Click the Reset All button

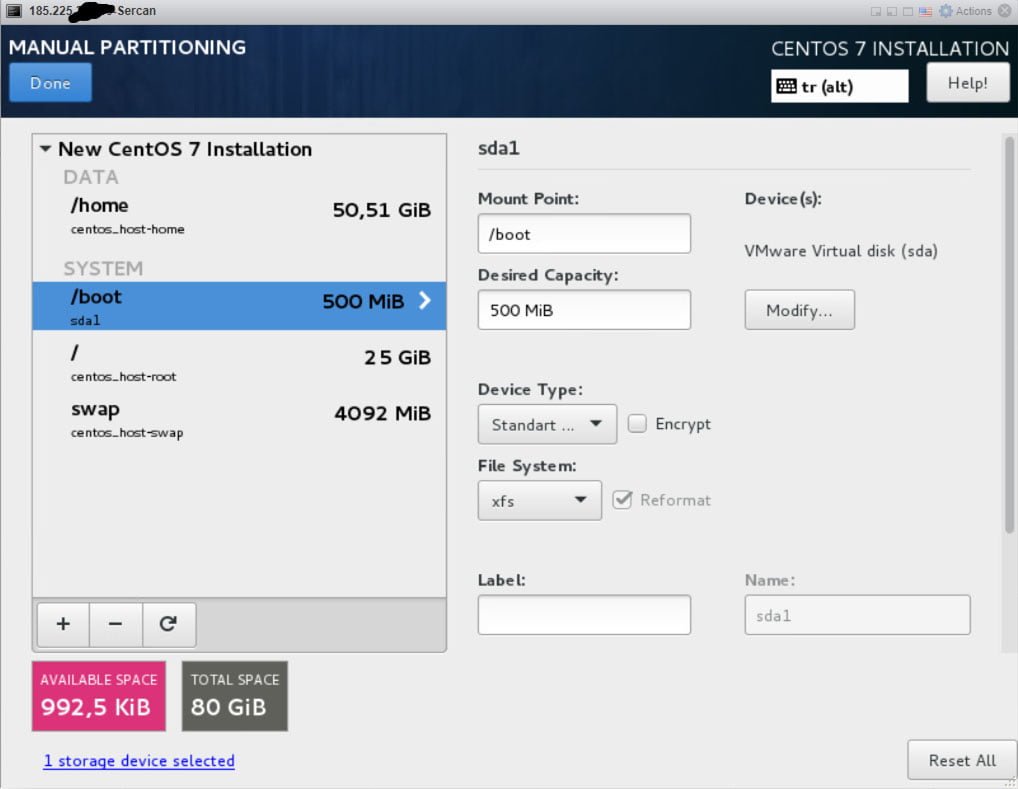(962, 760)
